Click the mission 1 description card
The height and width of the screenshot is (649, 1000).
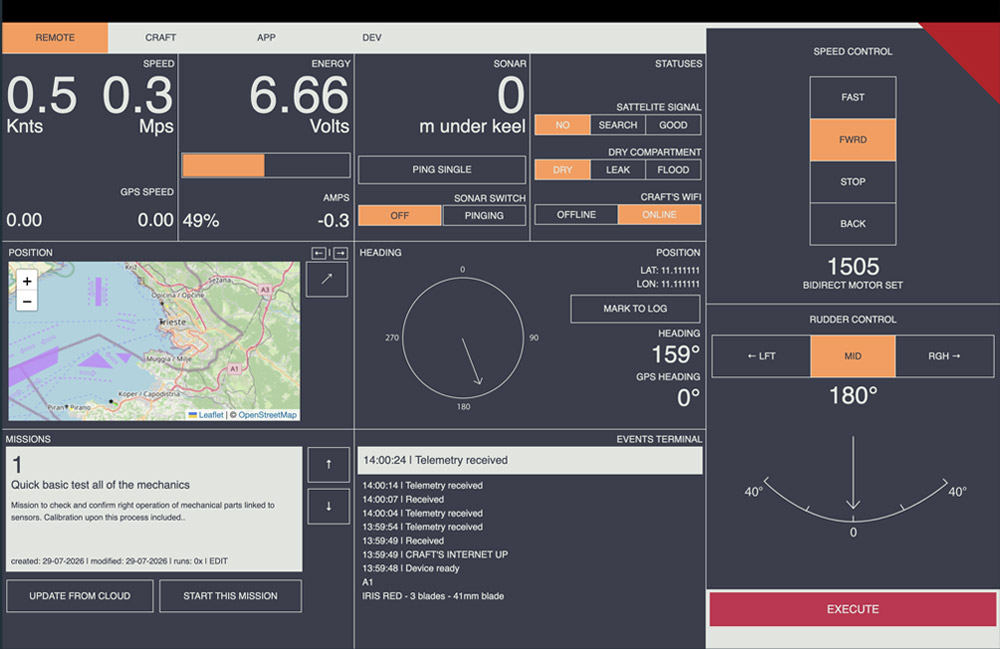154,509
